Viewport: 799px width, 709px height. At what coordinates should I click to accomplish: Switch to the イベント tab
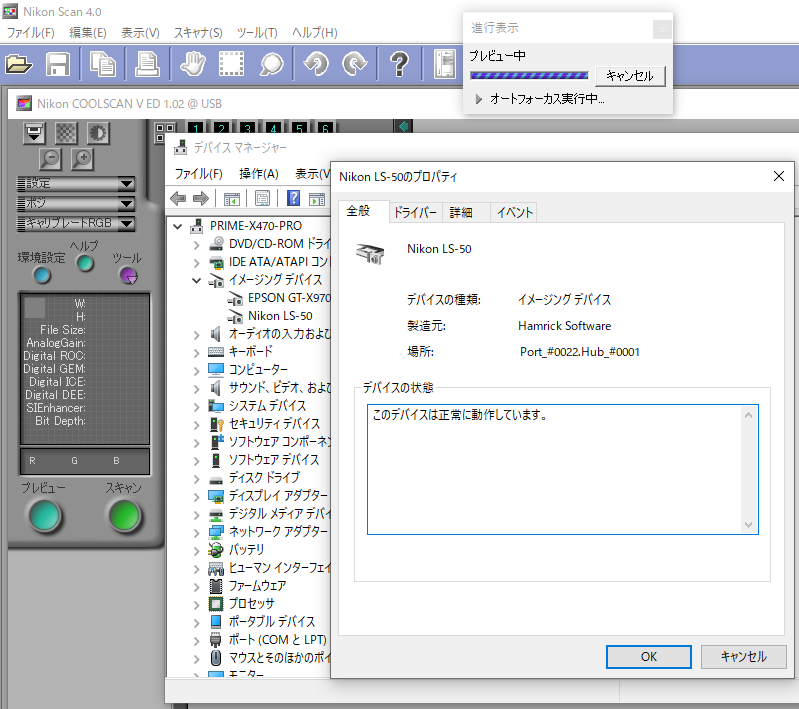click(x=514, y=212)
